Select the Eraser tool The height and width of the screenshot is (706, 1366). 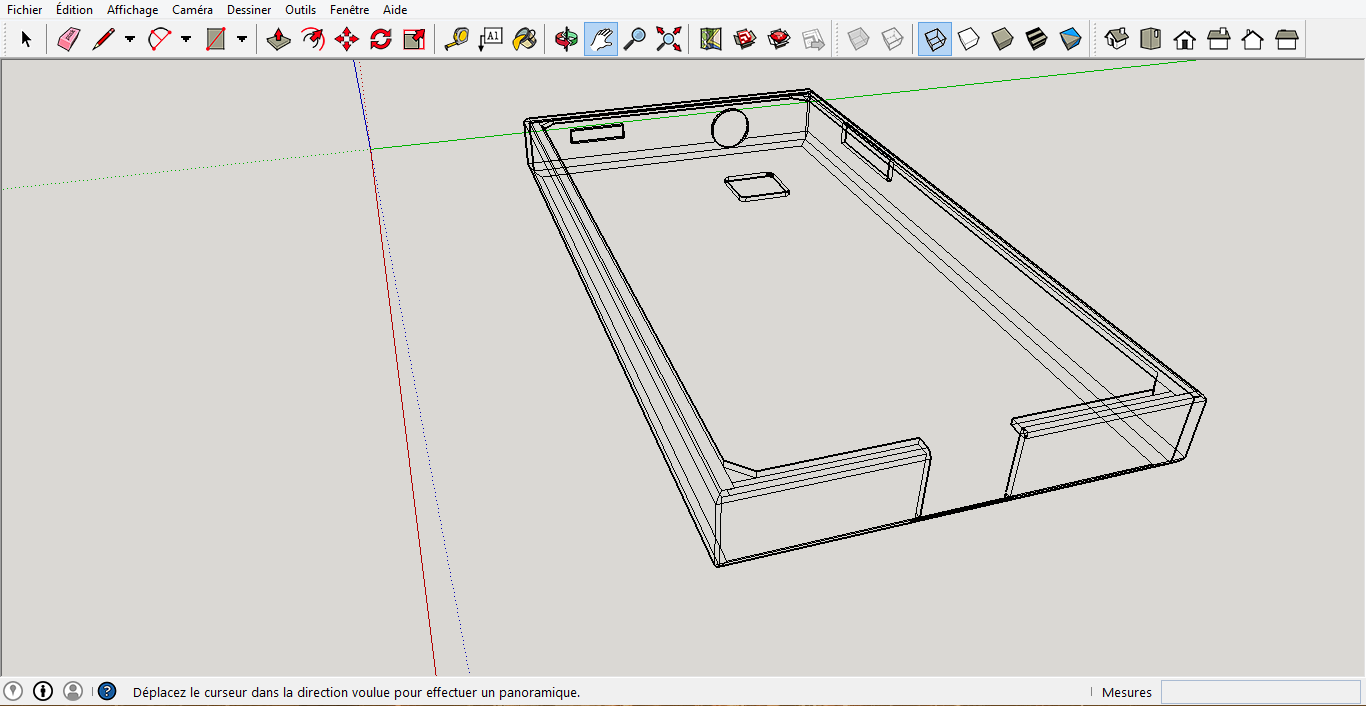point(68,40)
